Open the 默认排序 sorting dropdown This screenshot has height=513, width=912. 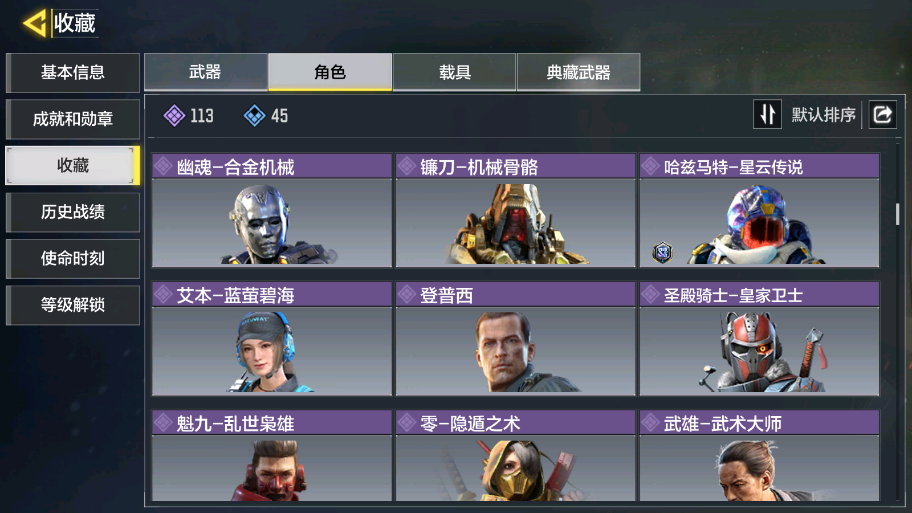(x=823, y=115)
